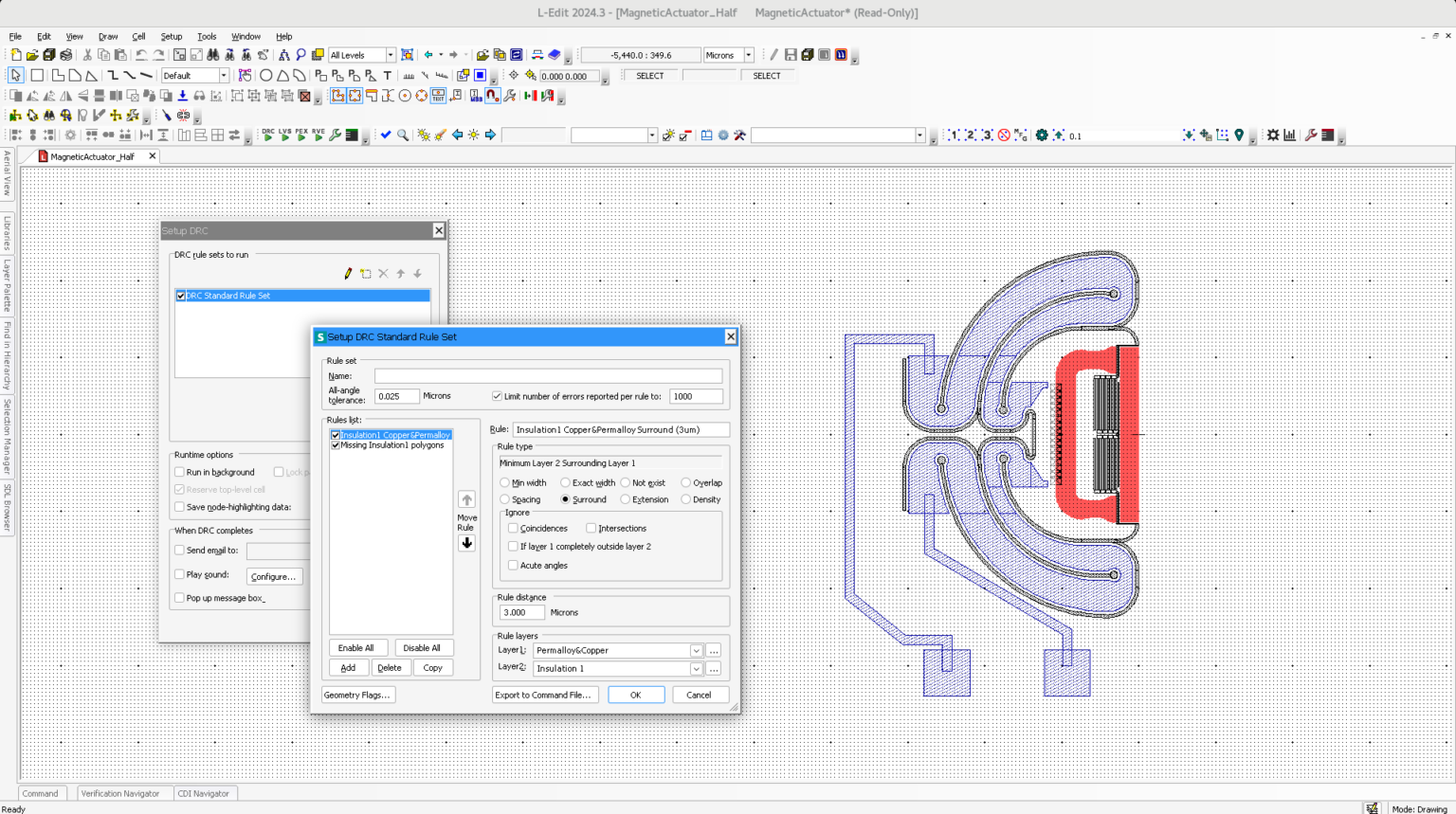Screen dimensions: 1456x814
Task: Click the Export to Command File button
Action: pyautogui.click(x=545, y=695)
